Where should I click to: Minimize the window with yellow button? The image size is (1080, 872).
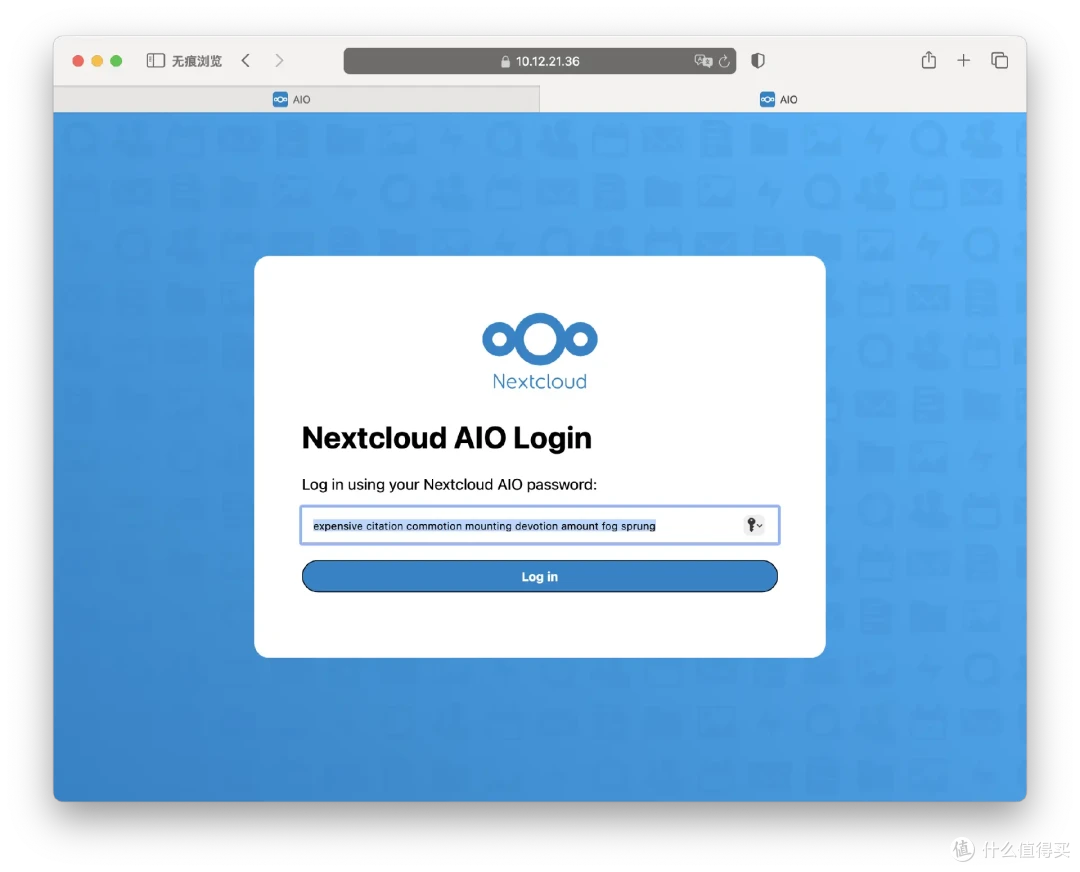tap(97, 61)
